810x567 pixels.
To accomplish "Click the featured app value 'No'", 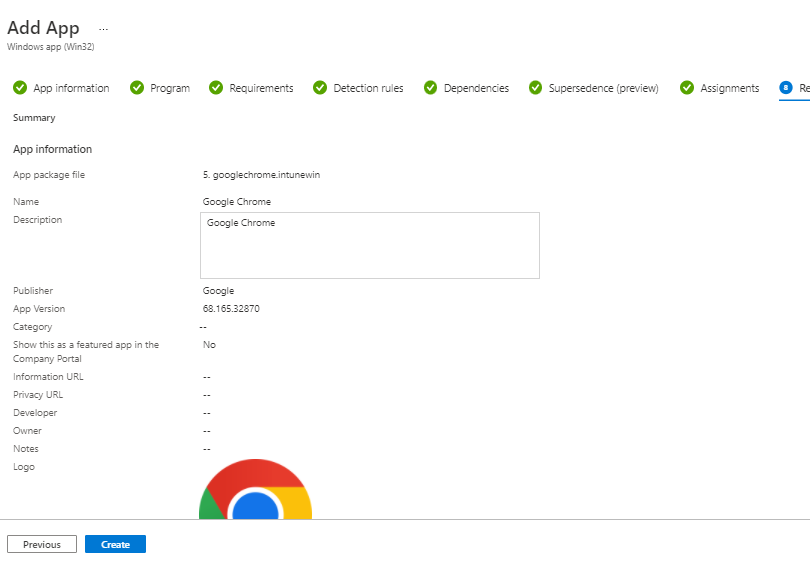I will coord(209,345).
